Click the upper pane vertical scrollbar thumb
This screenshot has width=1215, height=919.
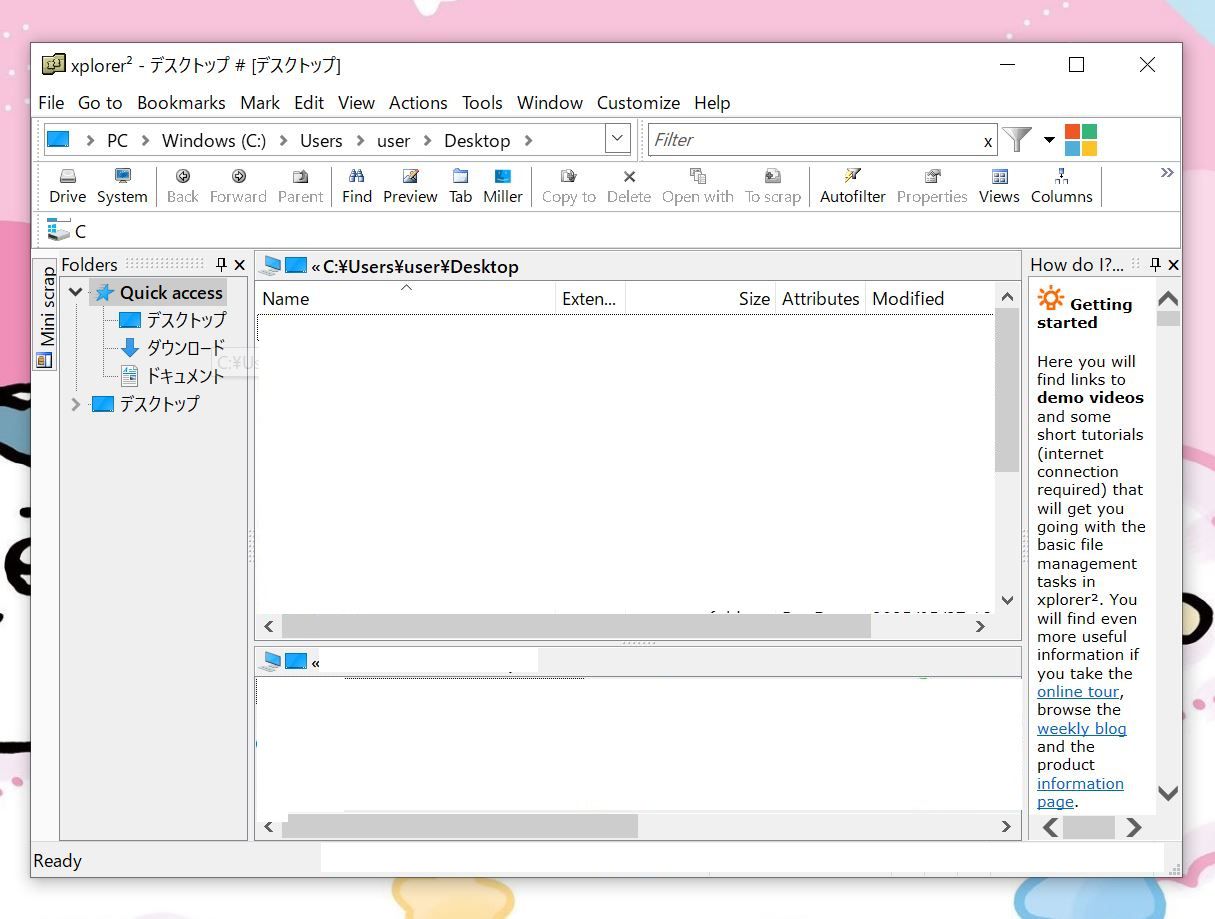point(1007,391)
